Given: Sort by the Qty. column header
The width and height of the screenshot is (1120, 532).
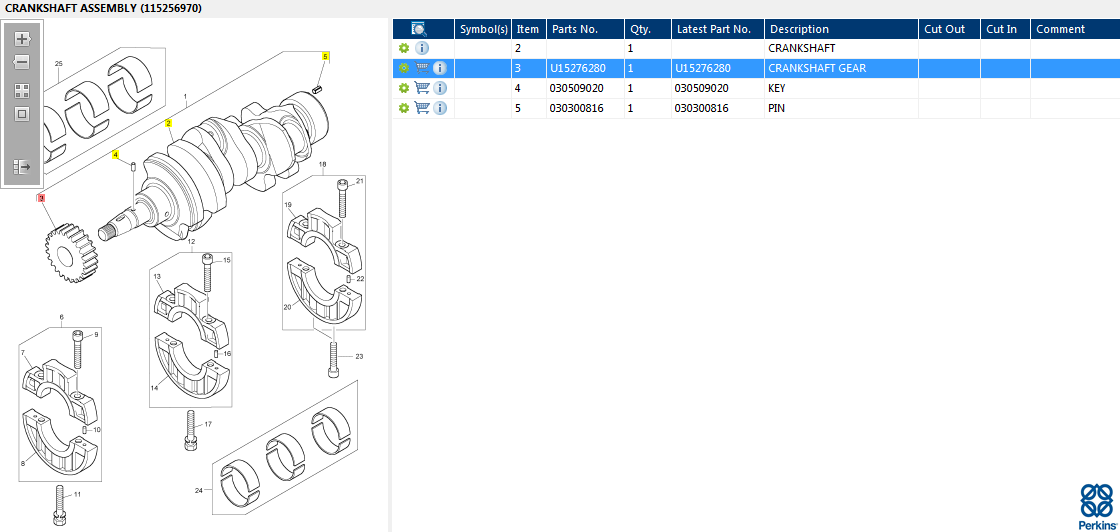Looking at the screenshot, I should [x=647, y=29].
